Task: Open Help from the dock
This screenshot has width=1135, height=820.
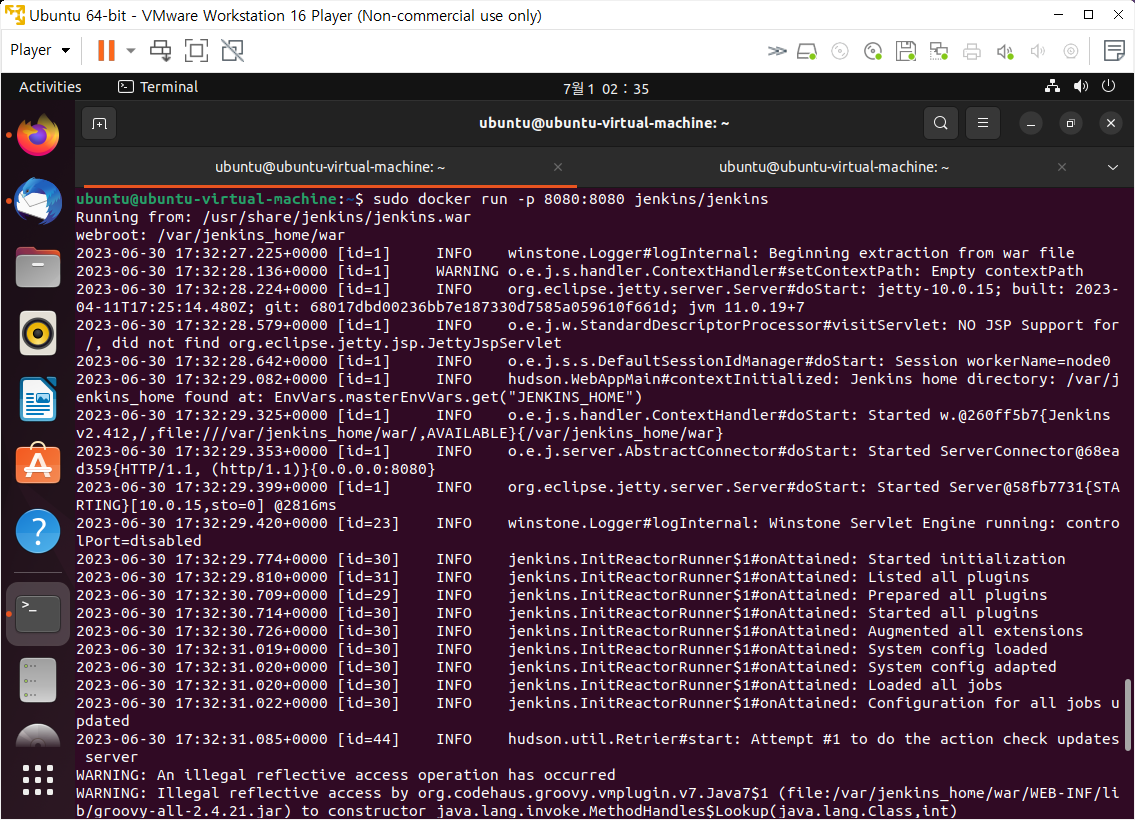Action: pyautogui.click(x=38, y=531)
